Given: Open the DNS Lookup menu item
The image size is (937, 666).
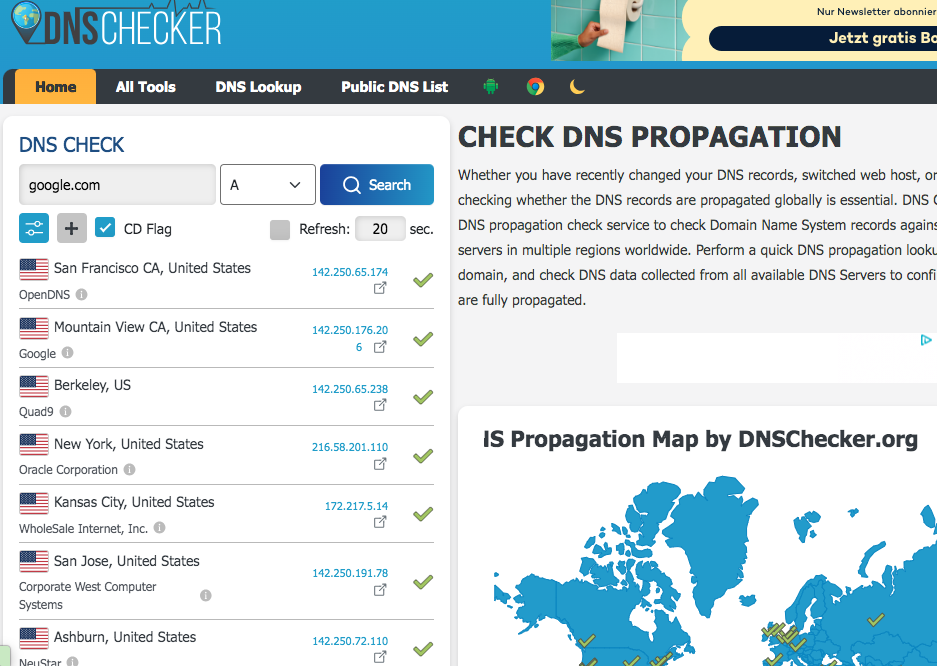Looking at the screenshot, I should [258, 87].
